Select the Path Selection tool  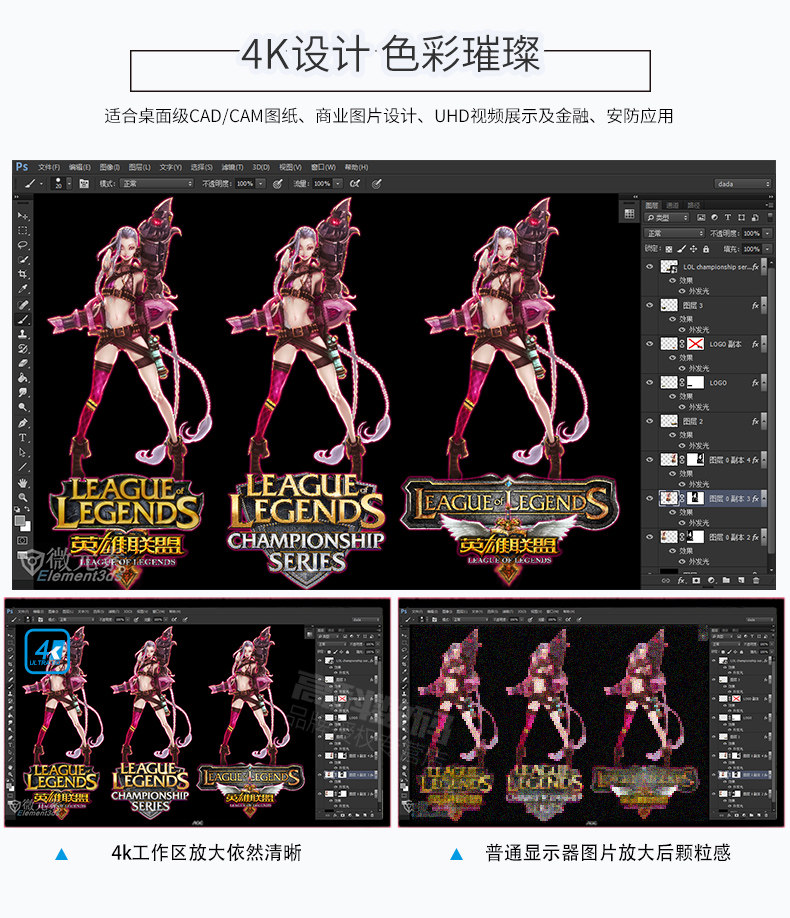point(22,452)
